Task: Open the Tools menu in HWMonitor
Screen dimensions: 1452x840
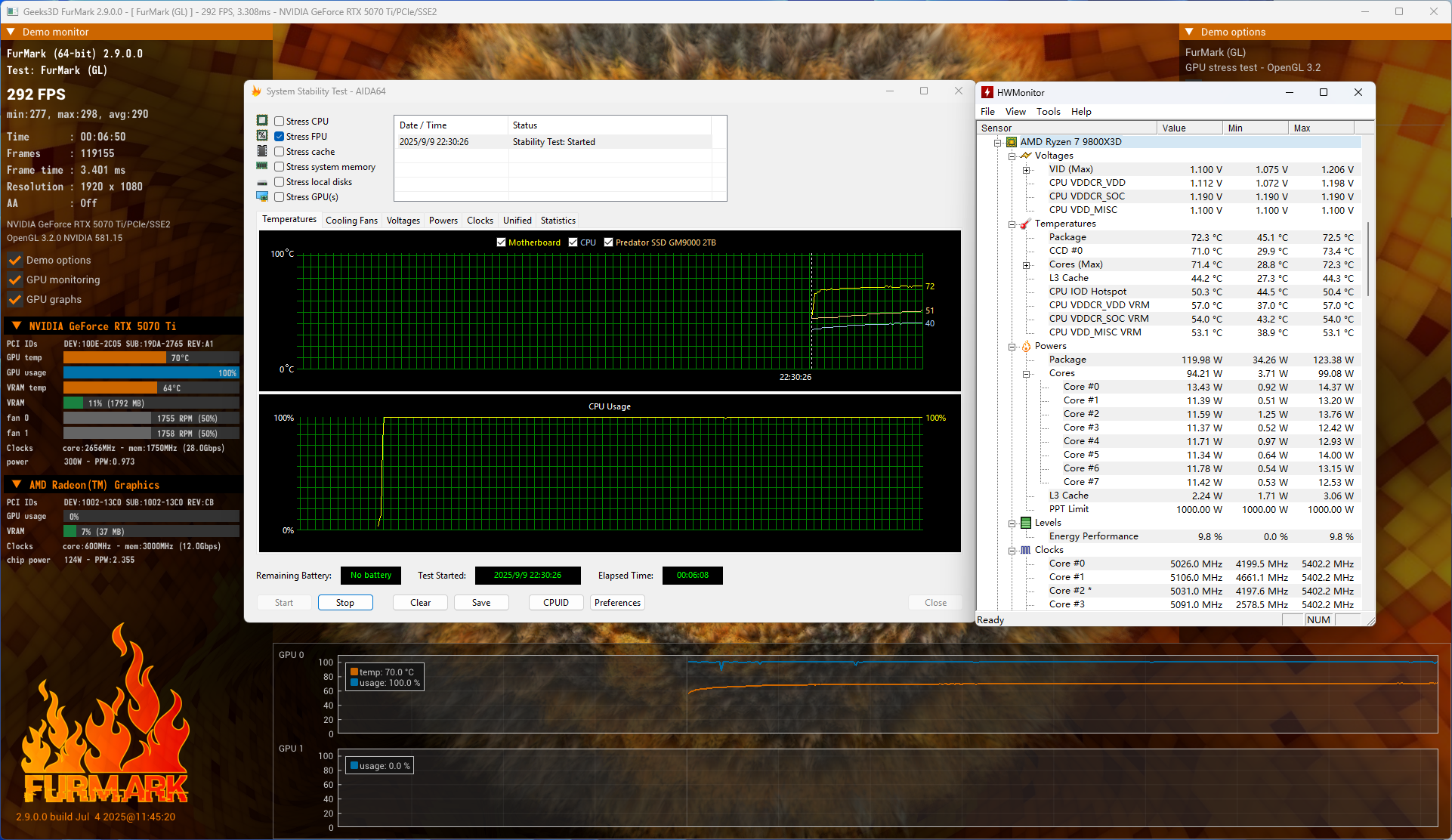Action: 1048,111
